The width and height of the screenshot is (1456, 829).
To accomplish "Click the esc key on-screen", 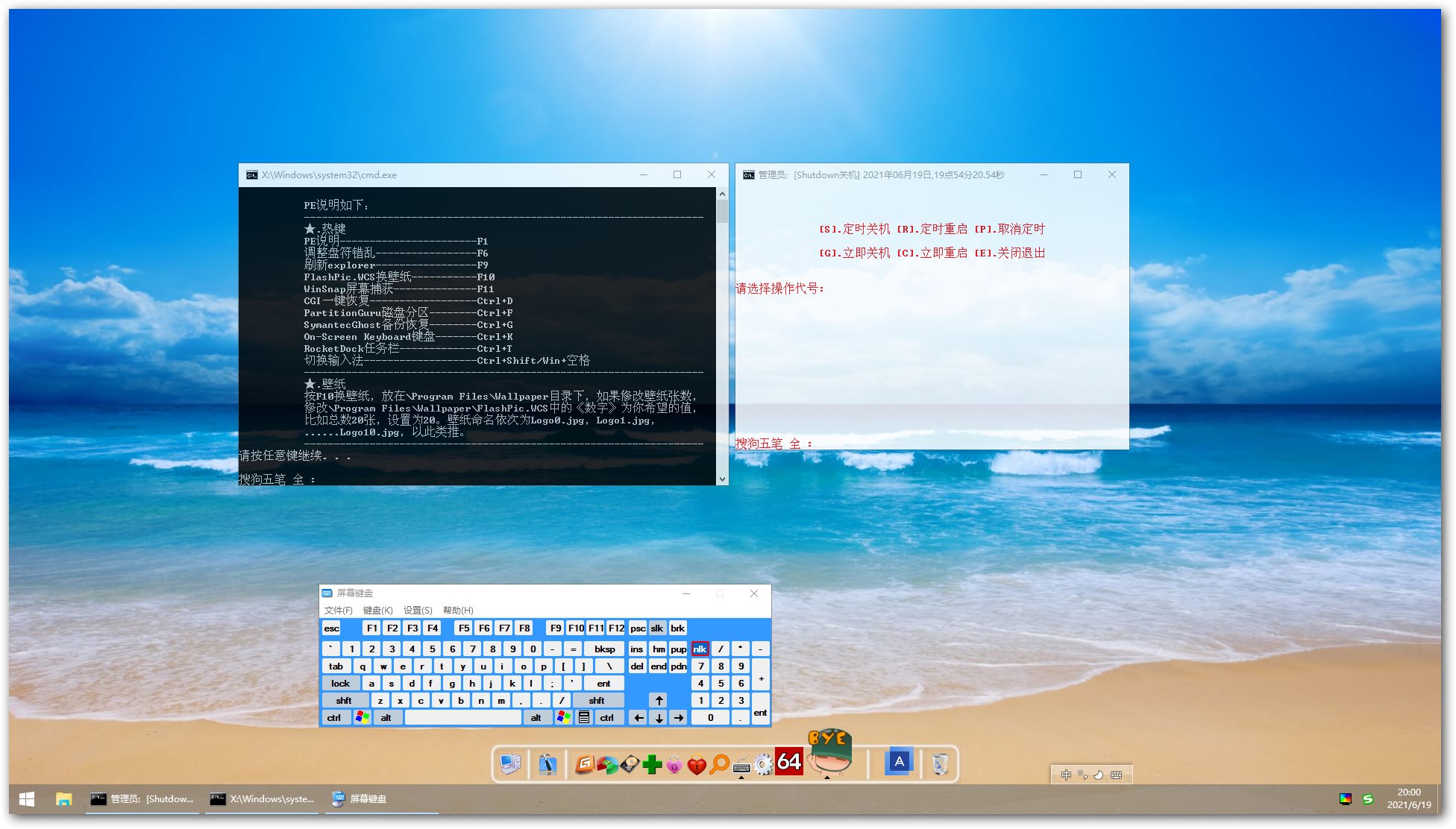I will point(332,628).
